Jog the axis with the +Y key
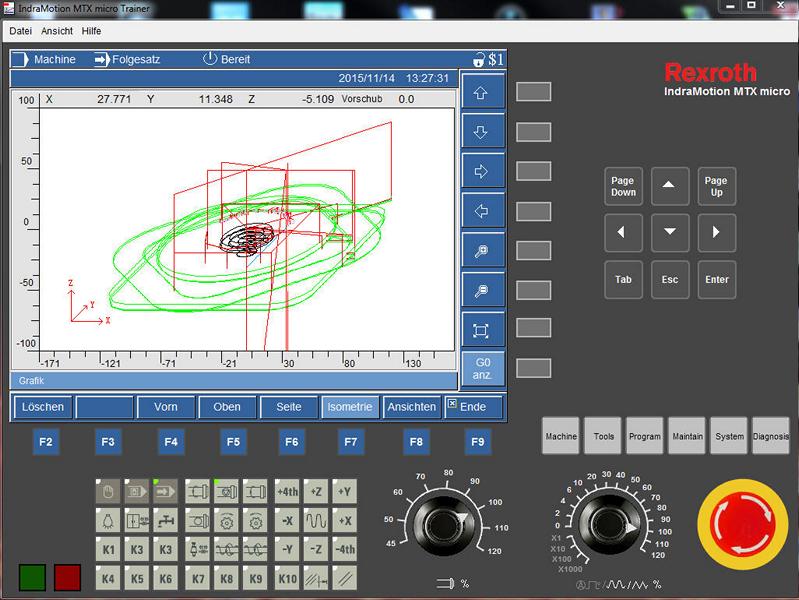 [344, 492]
